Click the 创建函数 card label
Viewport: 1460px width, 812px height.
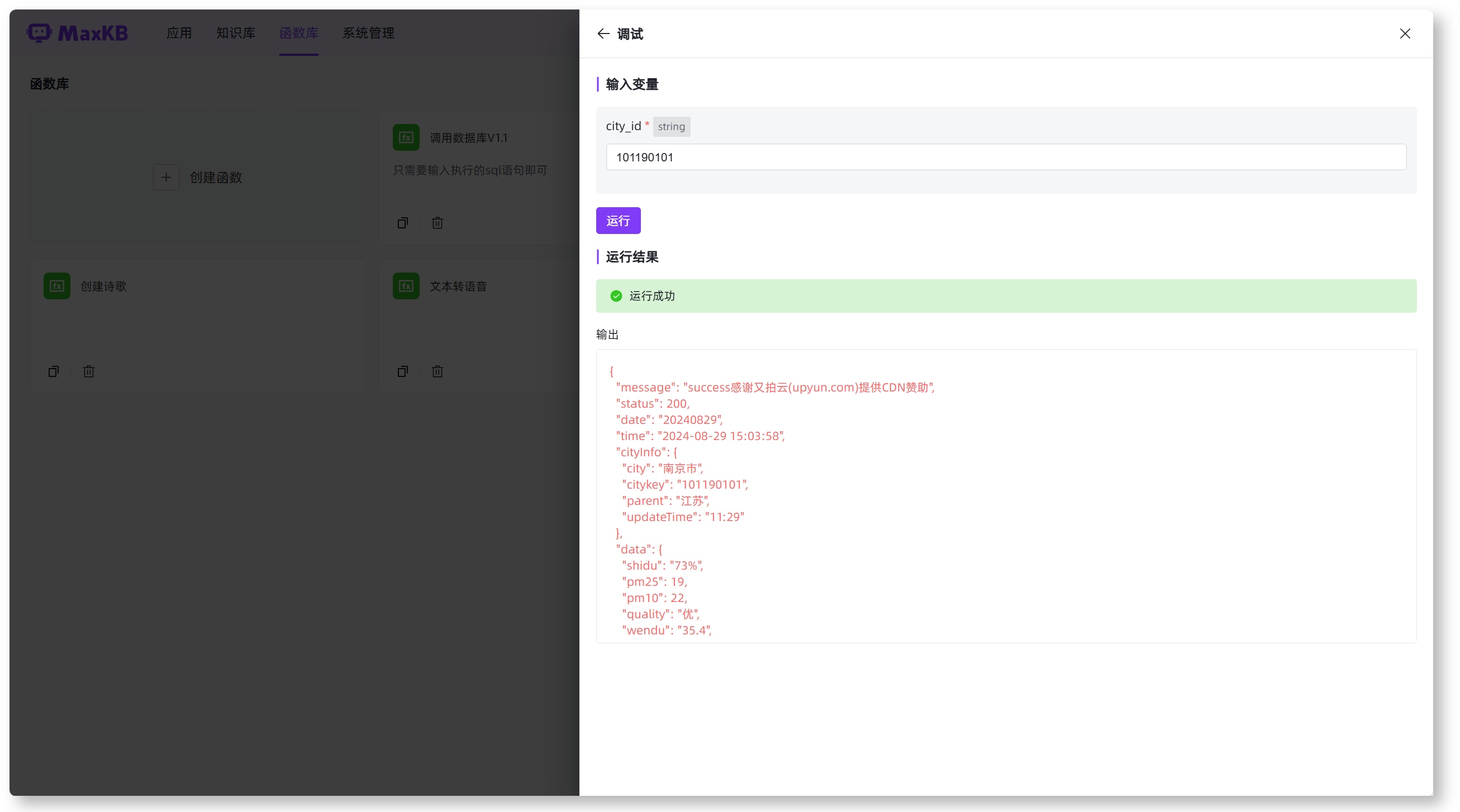pyautogui.click(x=215, y=178)
